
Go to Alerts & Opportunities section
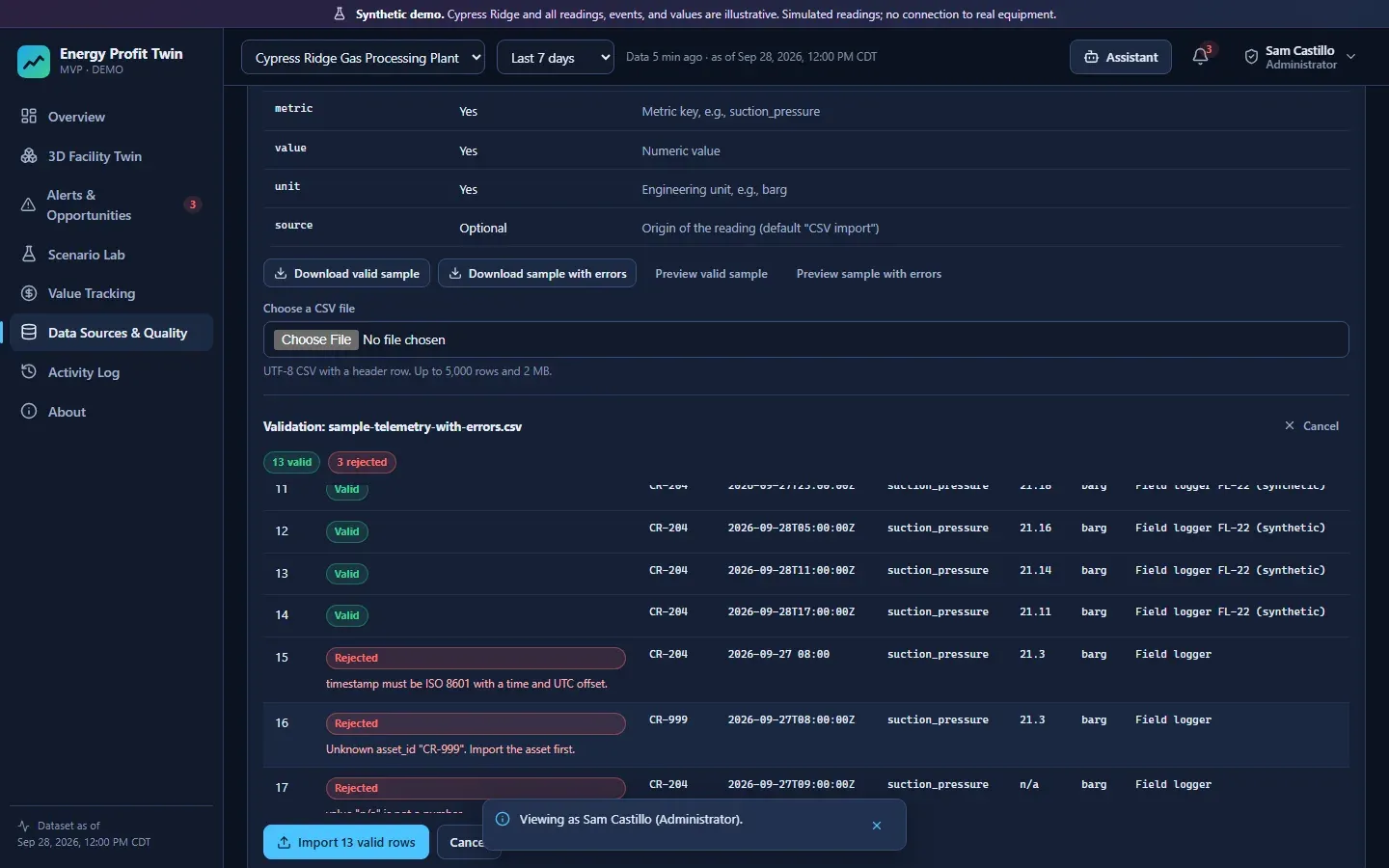(x=111, y=205)
